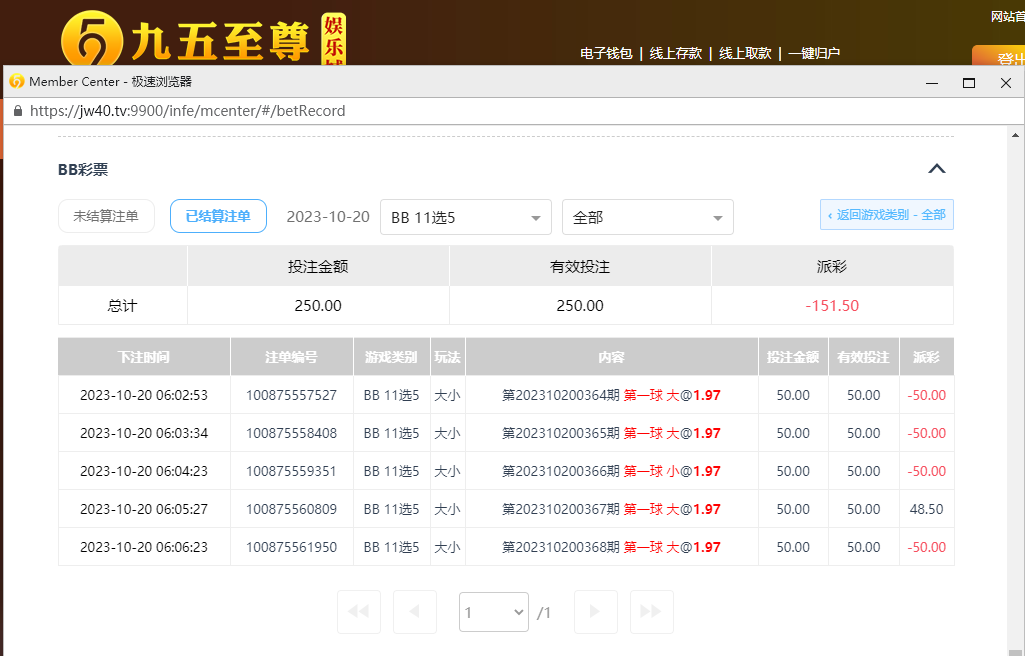Select the 已结算注单 tab
Viewport: 1025px width, 656px height.
[218, 216]
